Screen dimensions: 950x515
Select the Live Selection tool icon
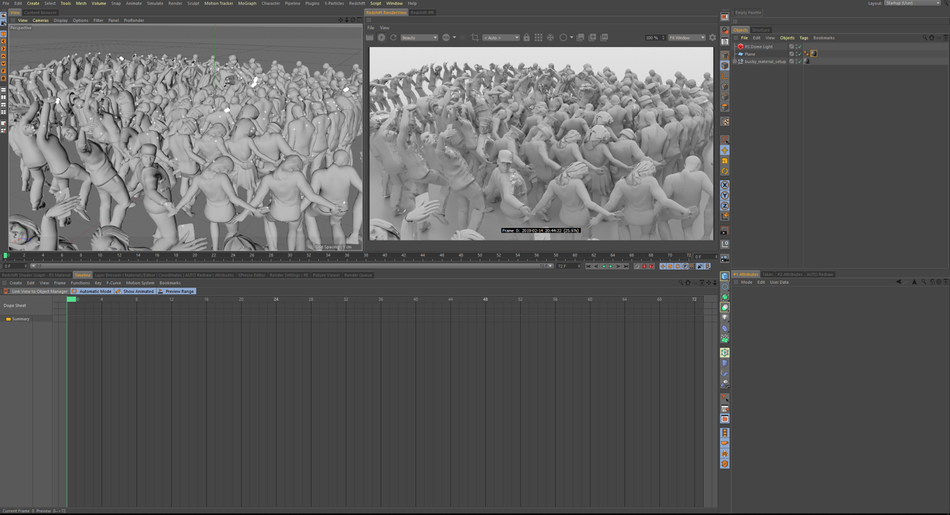click(x=725, y=140)
